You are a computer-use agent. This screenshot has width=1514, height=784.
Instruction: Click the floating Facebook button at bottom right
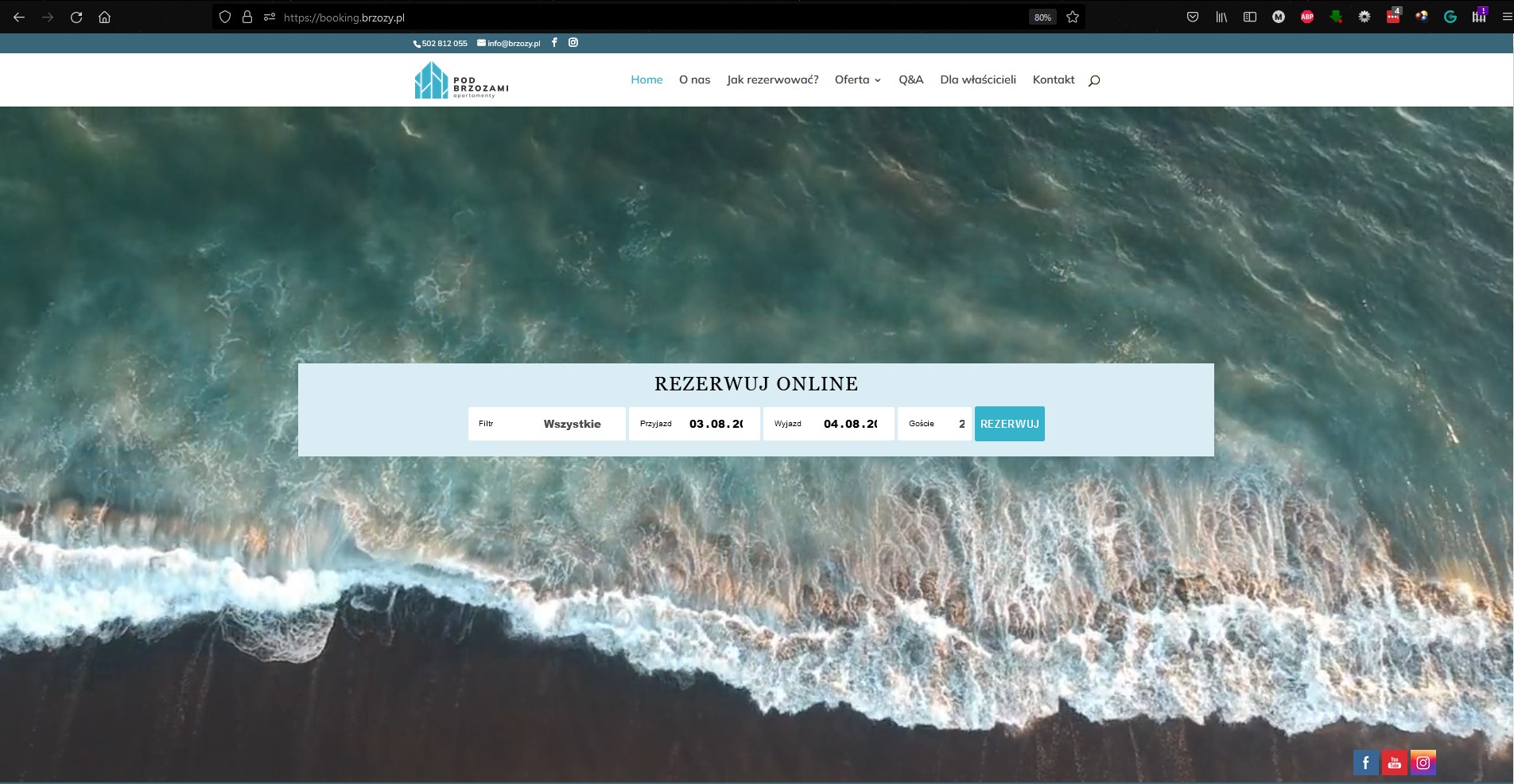[x=1365, y=763]
